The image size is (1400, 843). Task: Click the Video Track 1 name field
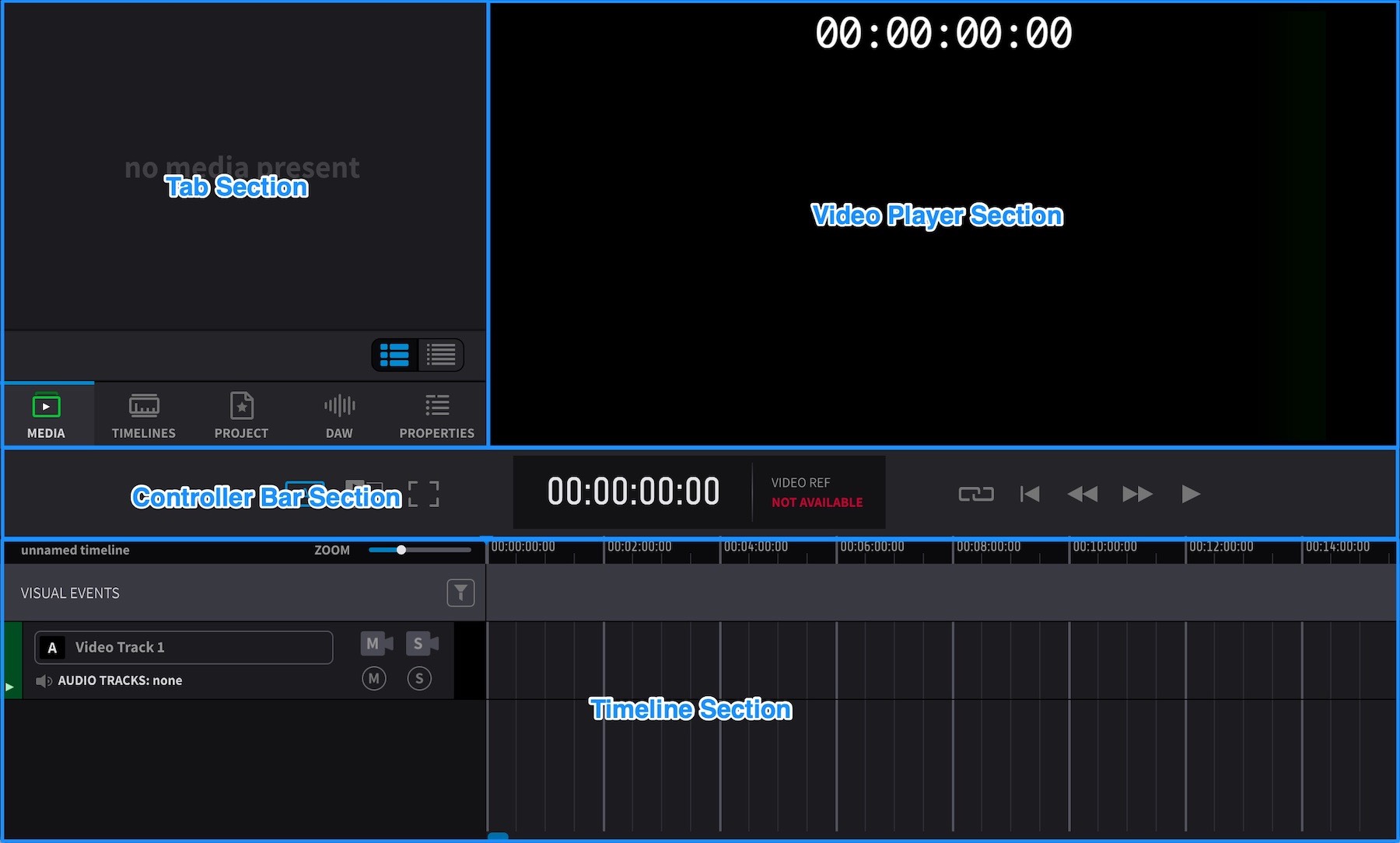pos(184,647)
